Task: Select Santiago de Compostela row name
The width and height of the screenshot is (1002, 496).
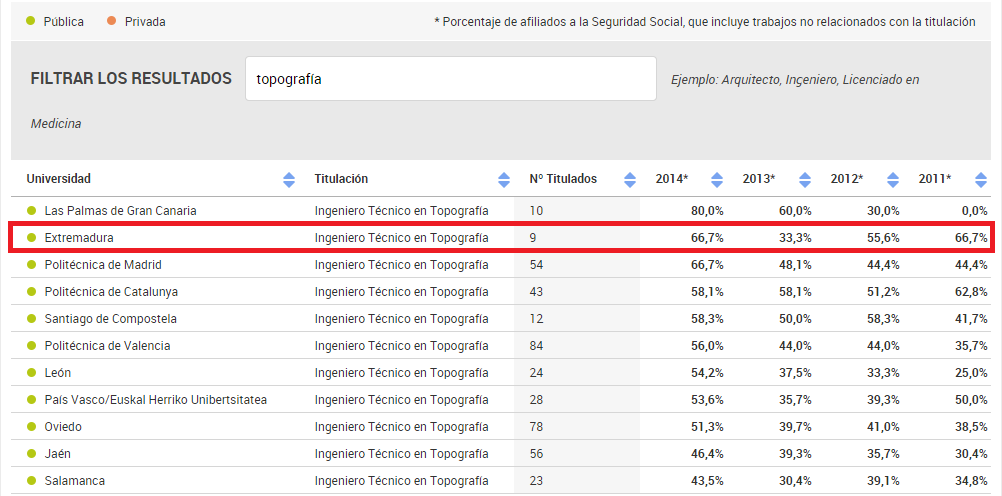Action: [x=111, y=318]
